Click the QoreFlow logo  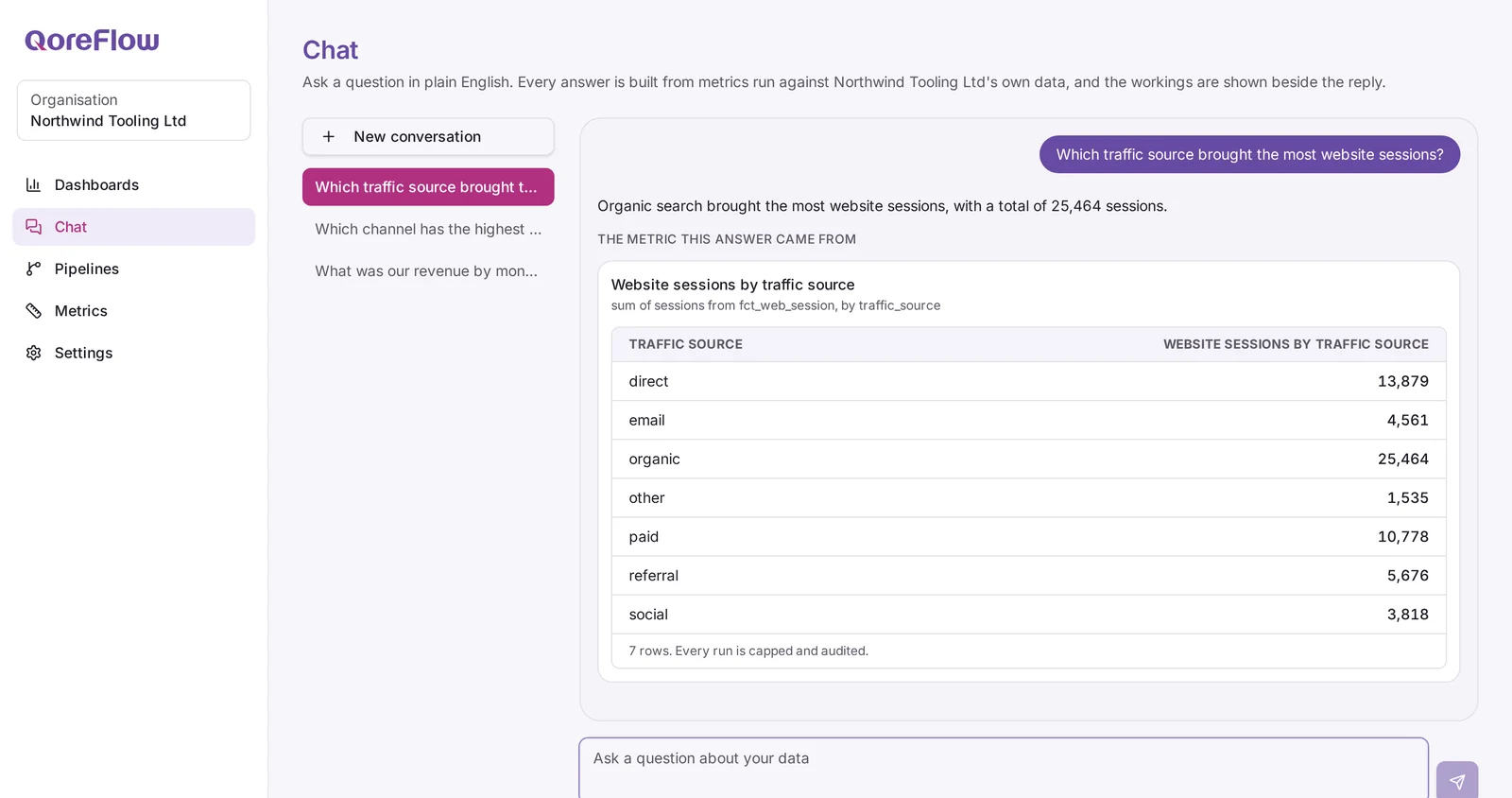[92, 41]
